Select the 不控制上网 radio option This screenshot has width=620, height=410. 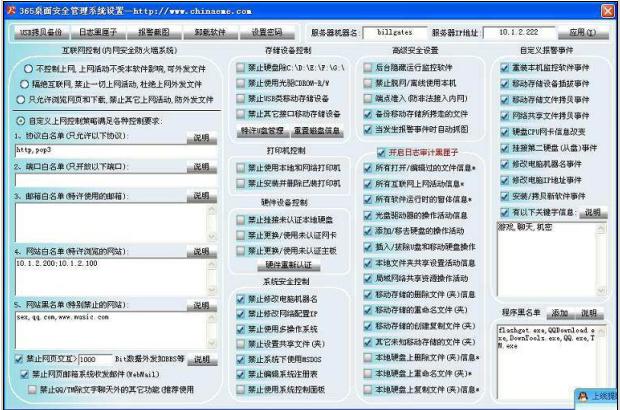coord(24,69)
